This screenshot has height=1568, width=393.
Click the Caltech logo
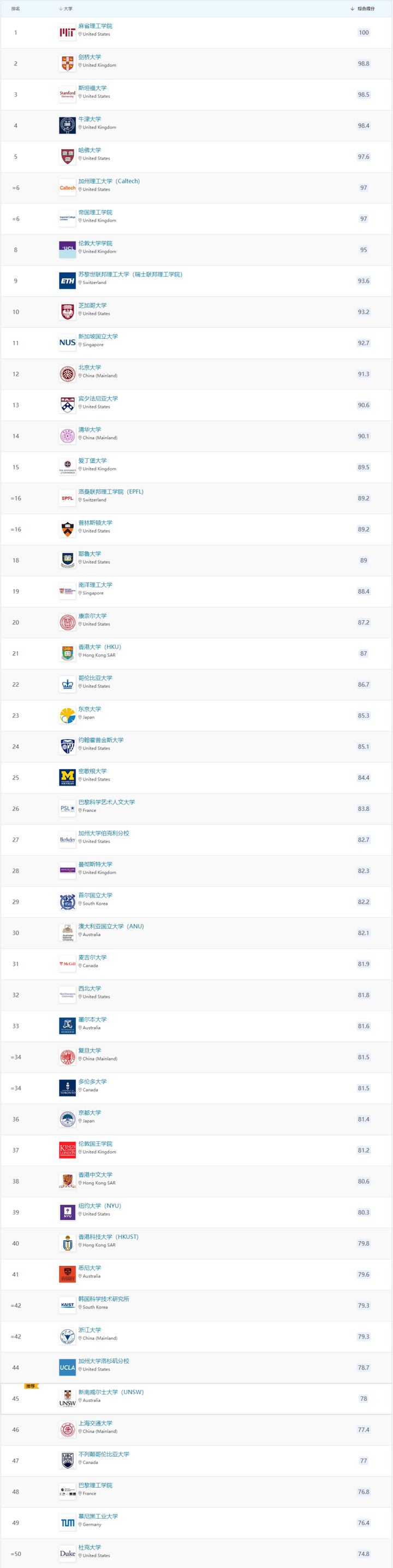tap(67, 188)
